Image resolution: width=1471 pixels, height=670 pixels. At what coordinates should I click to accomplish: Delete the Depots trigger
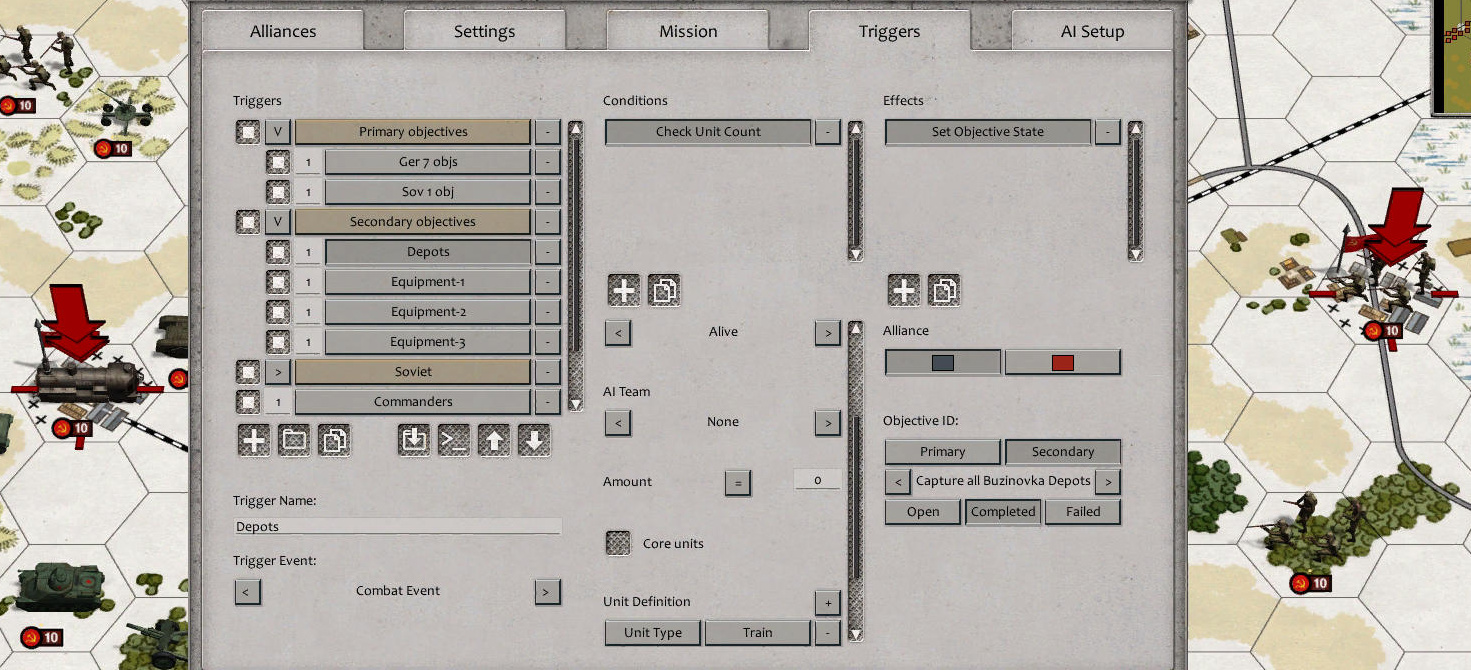coord(547,252)
